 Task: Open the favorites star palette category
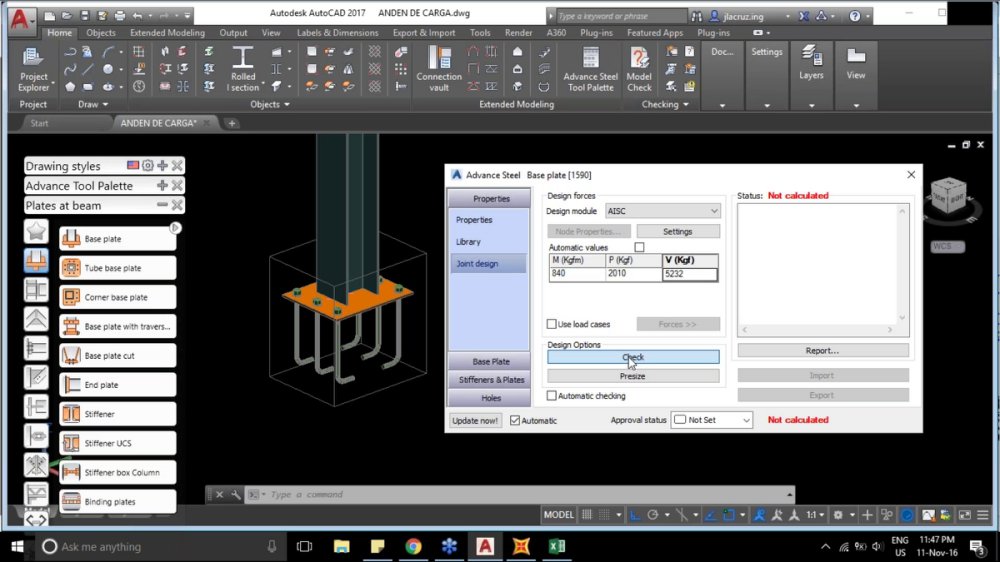coord(36,231)
